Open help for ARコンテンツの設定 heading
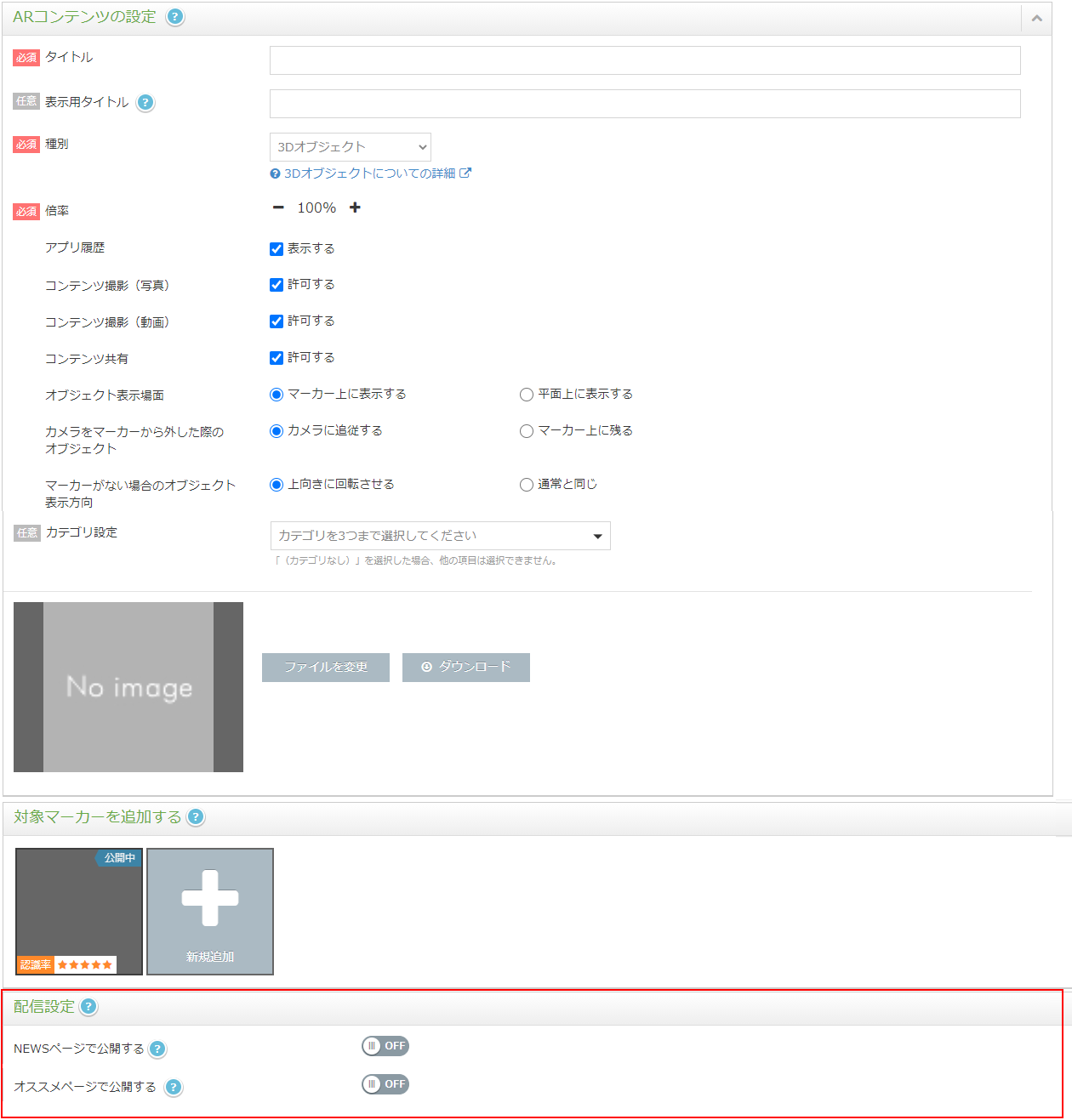 pyautogui.click(x=175, y=17)
